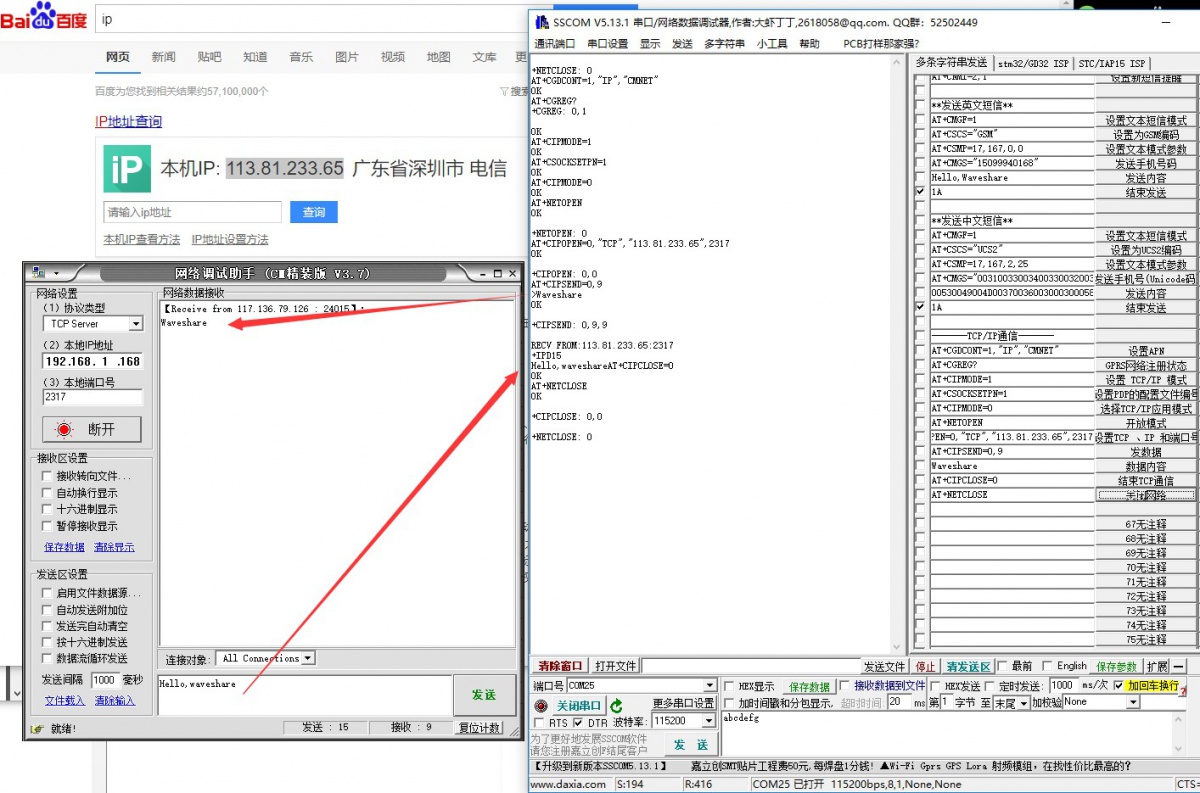Open the 多字符串 menu
The height and width of the screenshot is (793, 1200).
pyautogui.click(x=724, y=44)
